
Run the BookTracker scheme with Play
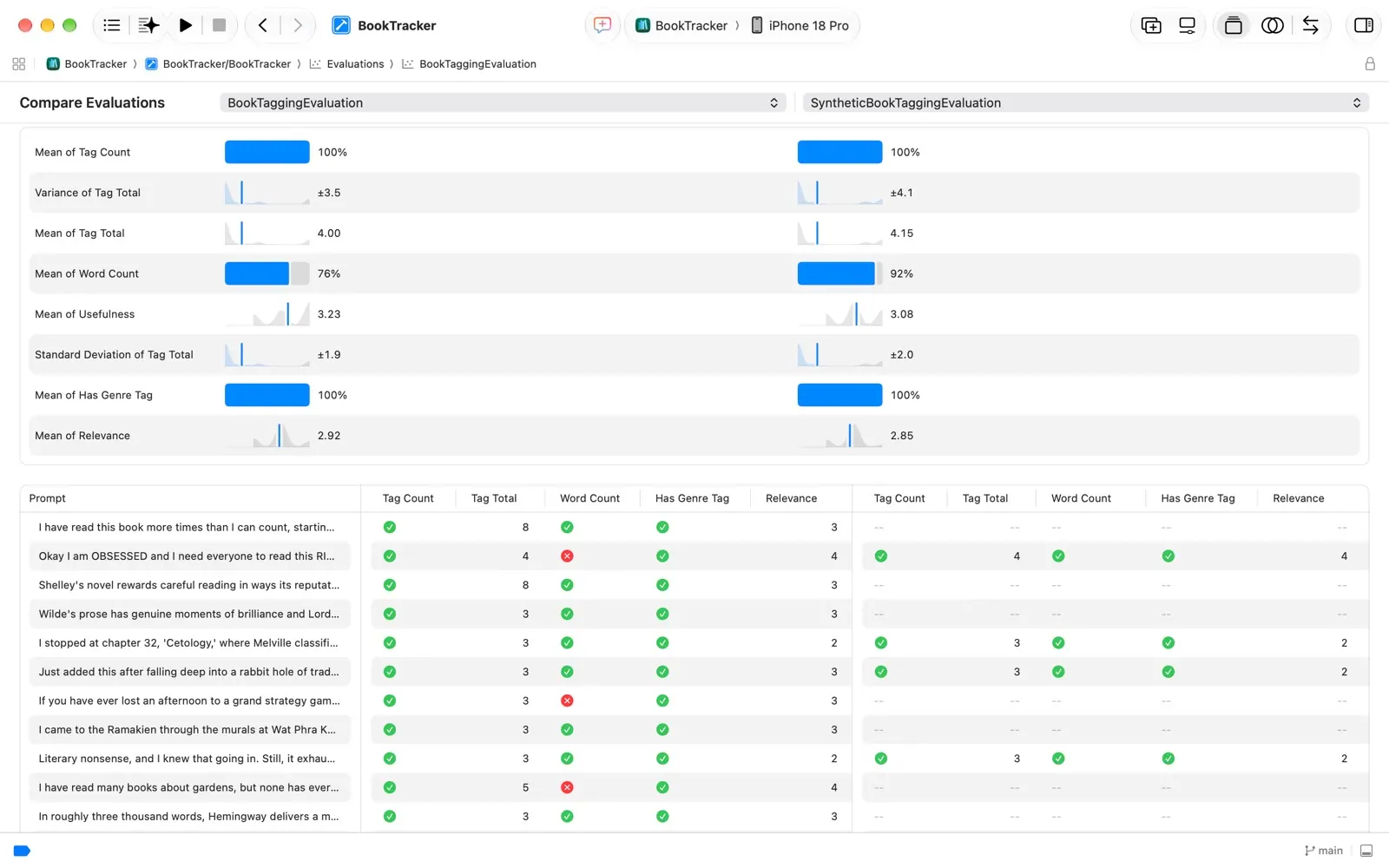point(185,25)
